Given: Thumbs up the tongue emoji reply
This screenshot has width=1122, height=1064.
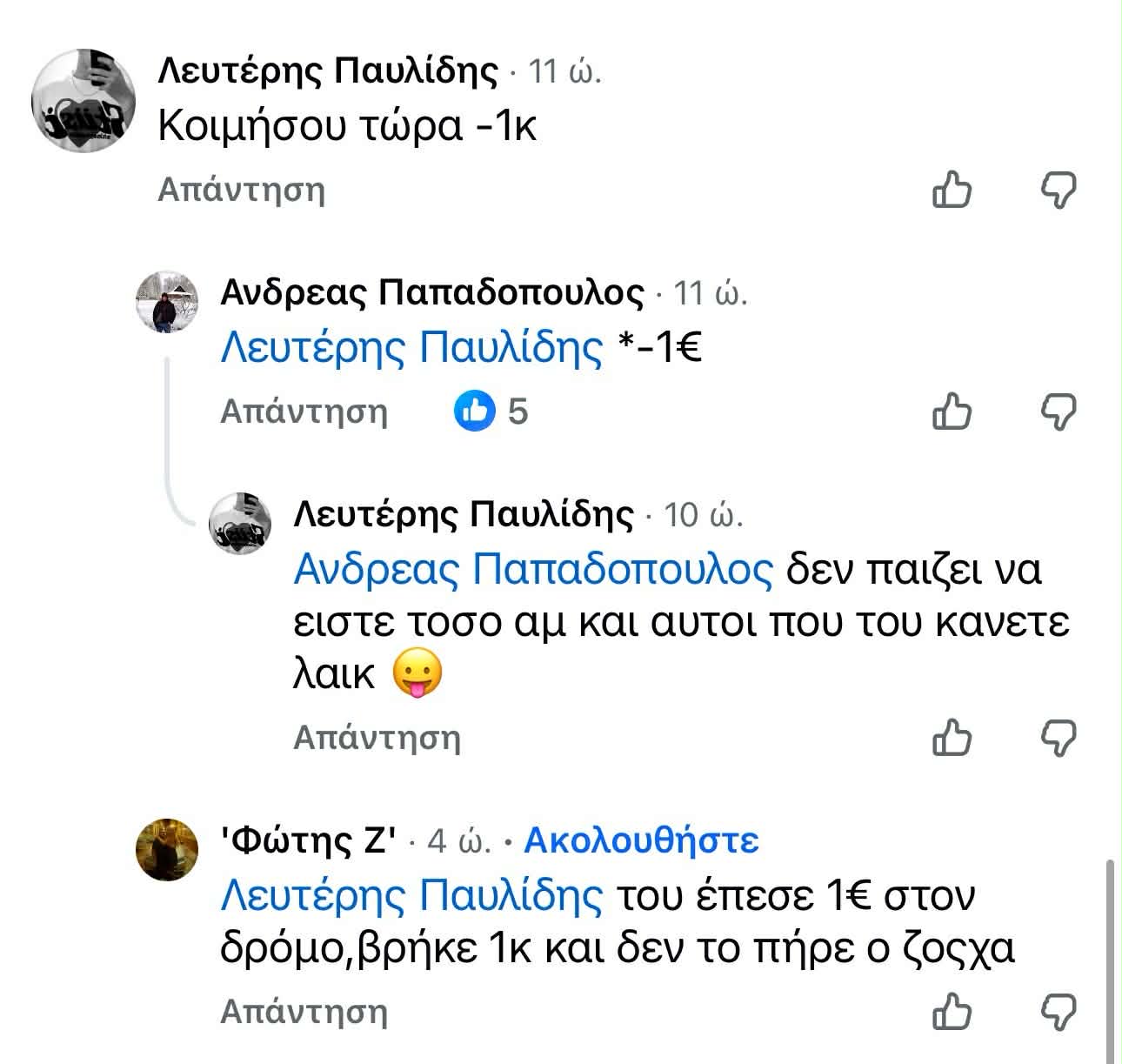Looking at the screenshot, I should point(952,738).
